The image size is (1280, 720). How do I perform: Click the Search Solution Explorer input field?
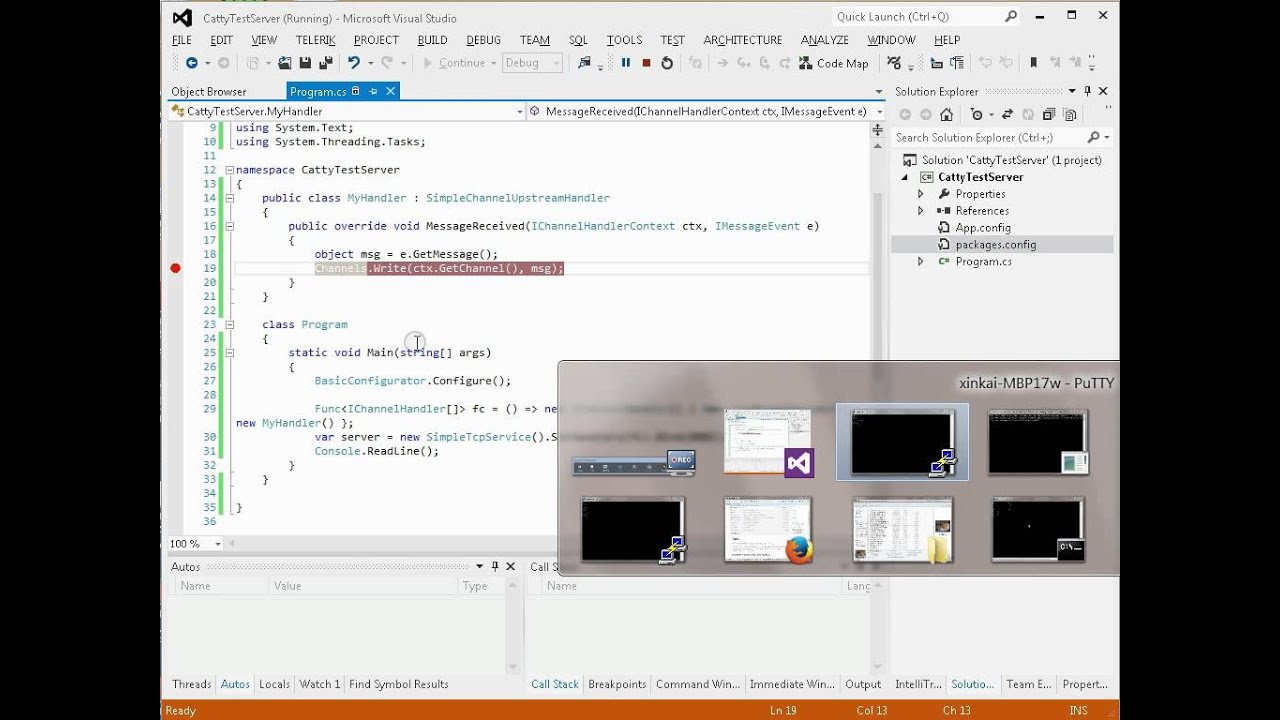click(x=988, y=137)
